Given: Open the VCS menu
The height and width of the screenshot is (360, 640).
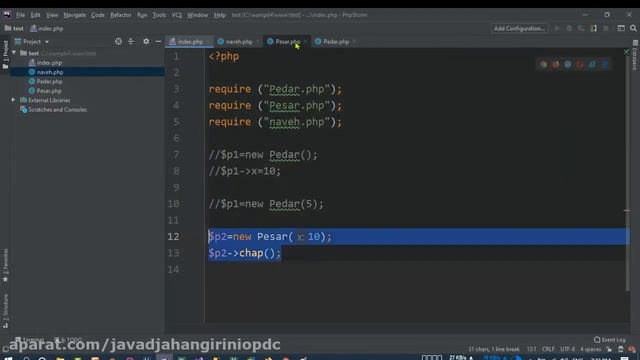Looking at the screenshot, I should tap(177, 15).
